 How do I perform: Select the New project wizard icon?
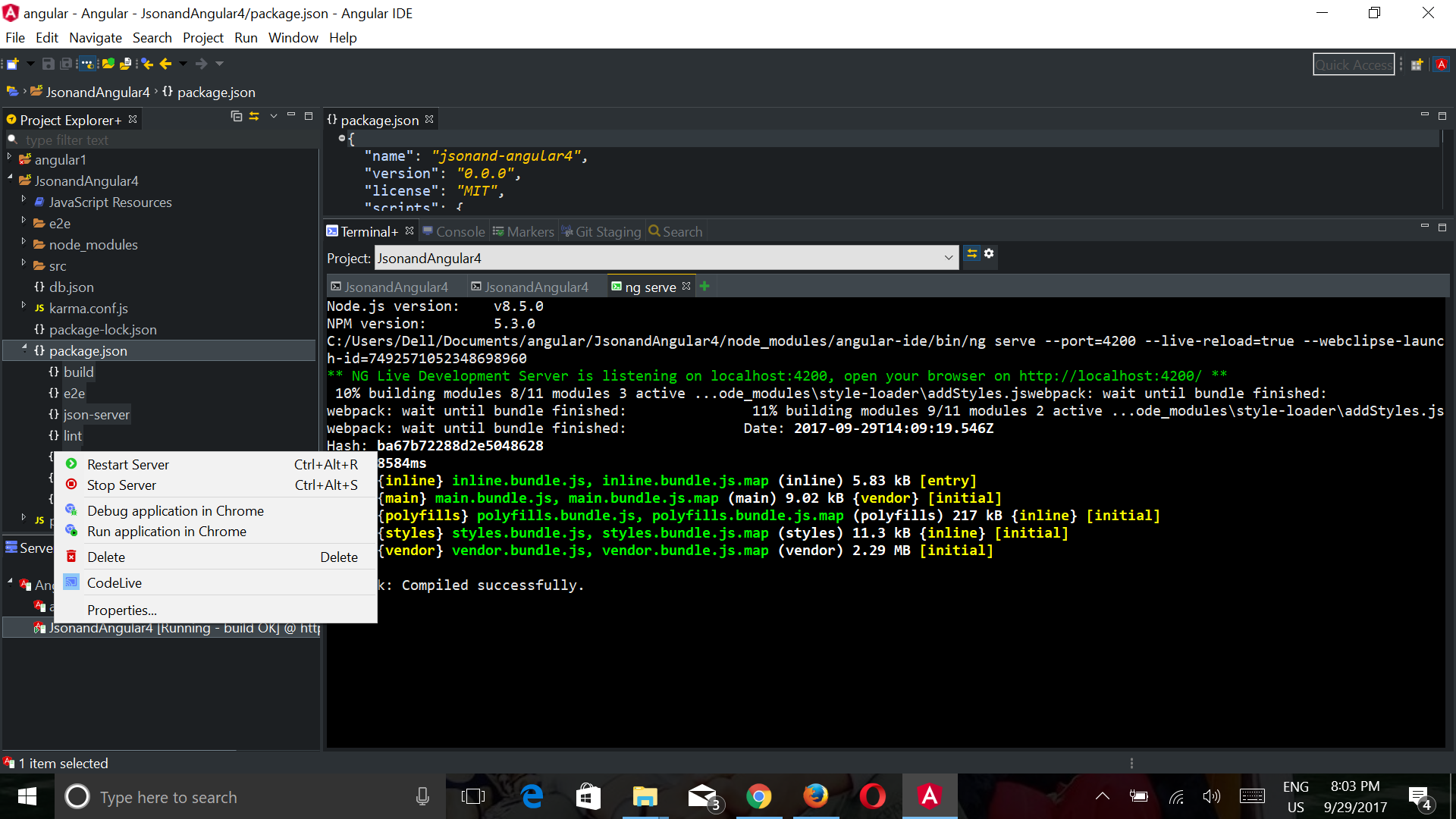click(12, 64)
